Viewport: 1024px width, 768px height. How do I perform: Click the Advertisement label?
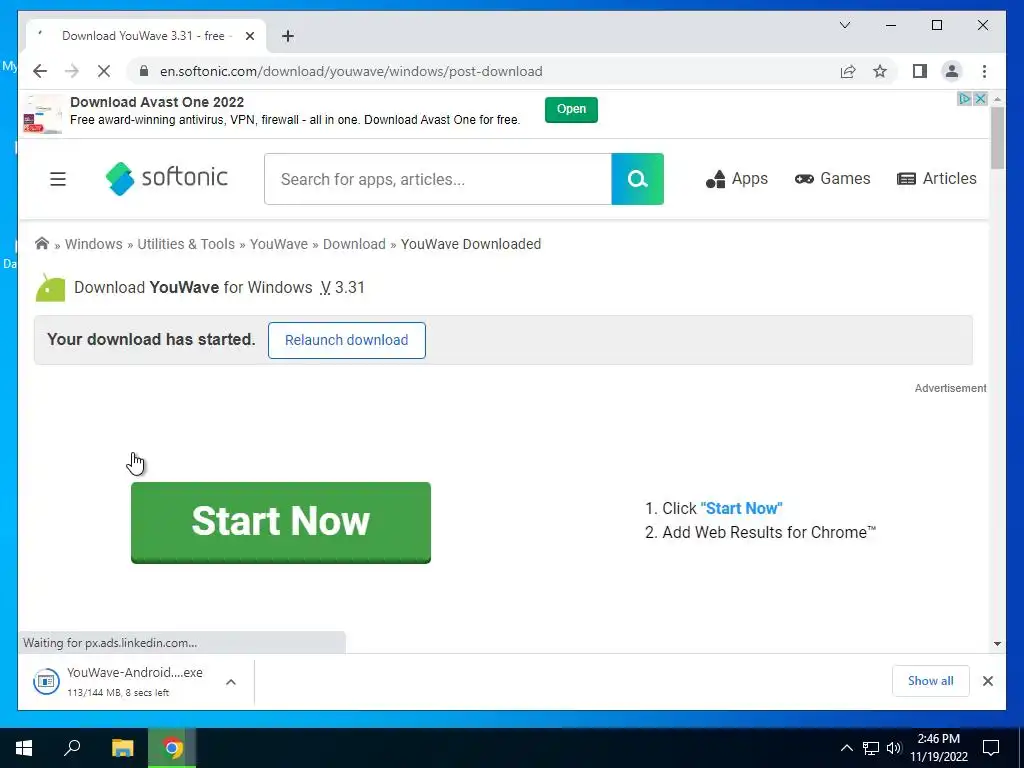(x=950, y=388)
